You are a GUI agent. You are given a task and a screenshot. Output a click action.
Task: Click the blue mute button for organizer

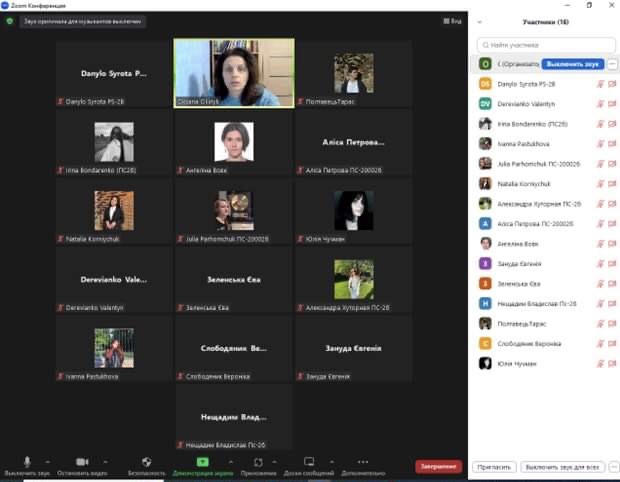573,64
